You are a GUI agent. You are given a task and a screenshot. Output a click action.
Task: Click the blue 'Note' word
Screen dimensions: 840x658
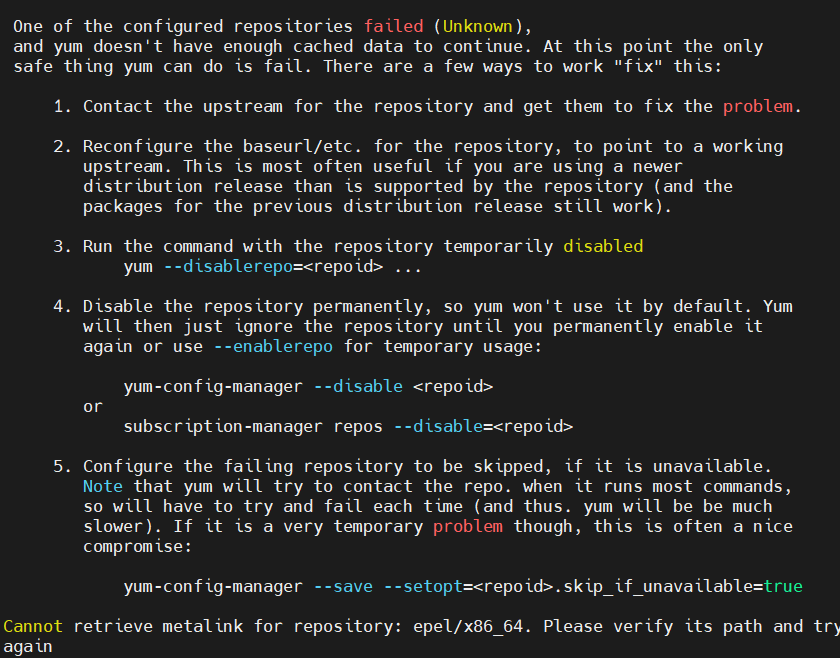[103, 487]
